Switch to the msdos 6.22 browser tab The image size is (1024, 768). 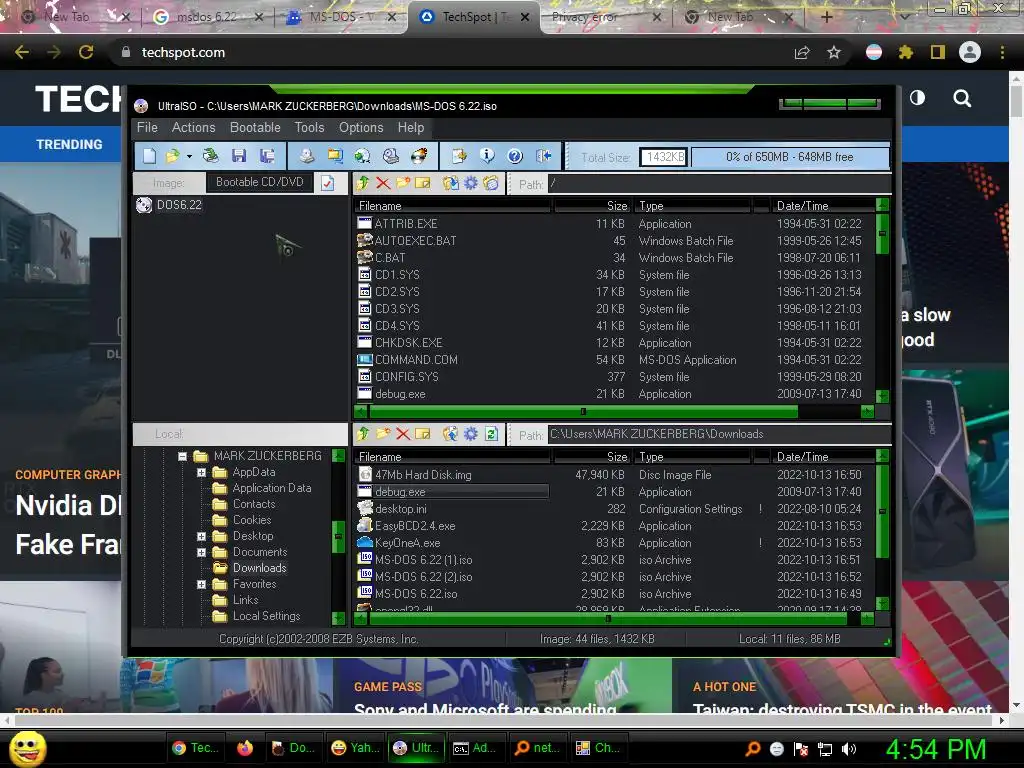[x=208, y=17]
